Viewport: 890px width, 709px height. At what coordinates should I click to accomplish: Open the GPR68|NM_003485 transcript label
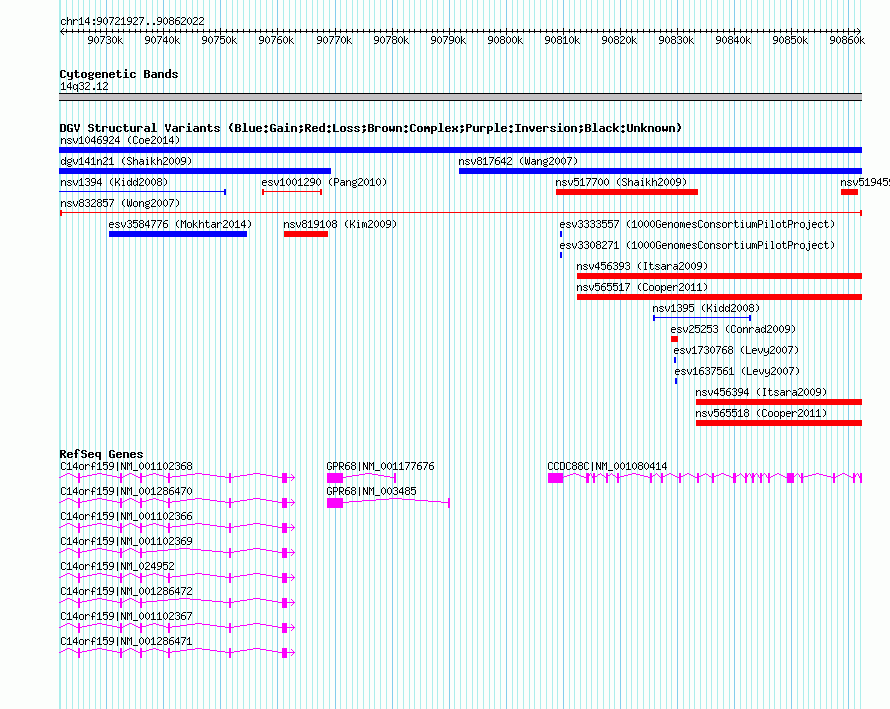point(371,491)
